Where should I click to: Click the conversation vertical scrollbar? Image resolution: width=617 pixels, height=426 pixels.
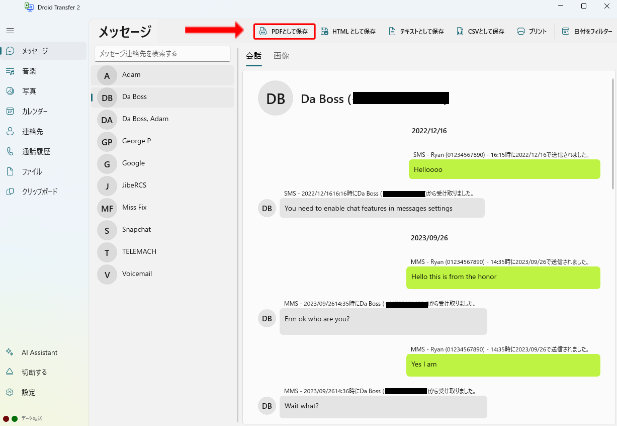(x=612, y=133)
